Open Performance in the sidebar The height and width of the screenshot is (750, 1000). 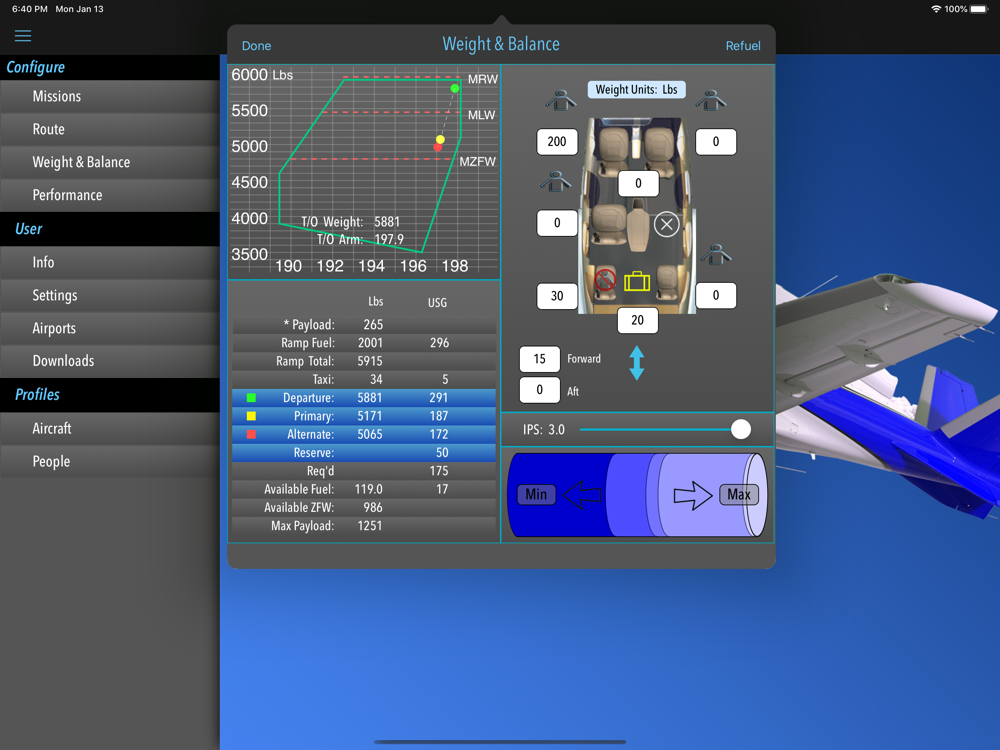pos(110,195)
